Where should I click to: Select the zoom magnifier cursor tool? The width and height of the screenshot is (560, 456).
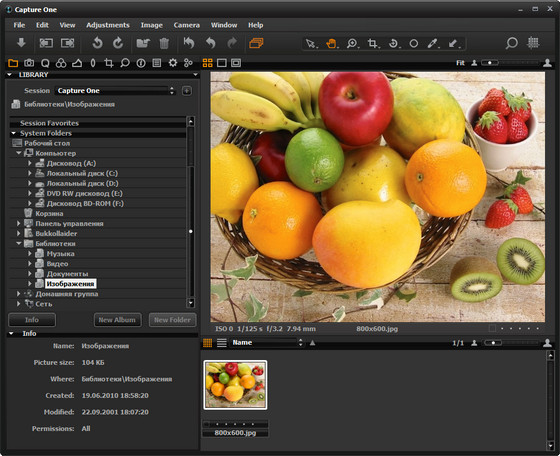(352, 44)
